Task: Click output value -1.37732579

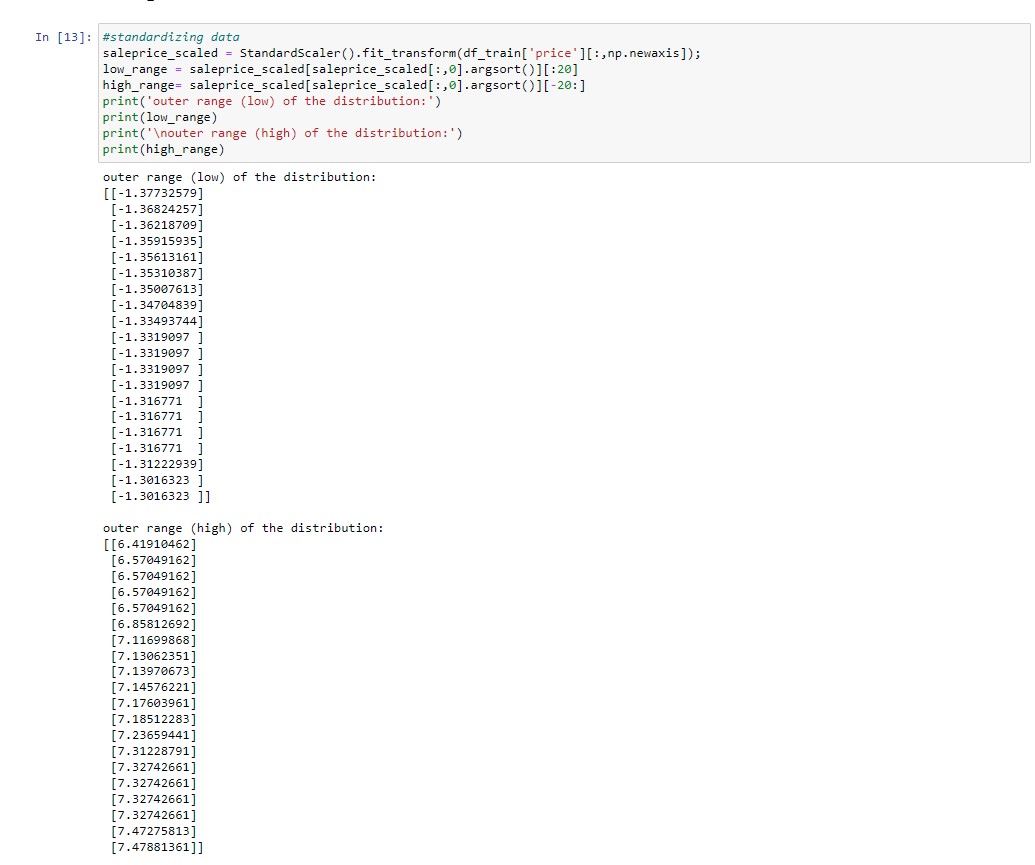Action: (x=157, y=193)
